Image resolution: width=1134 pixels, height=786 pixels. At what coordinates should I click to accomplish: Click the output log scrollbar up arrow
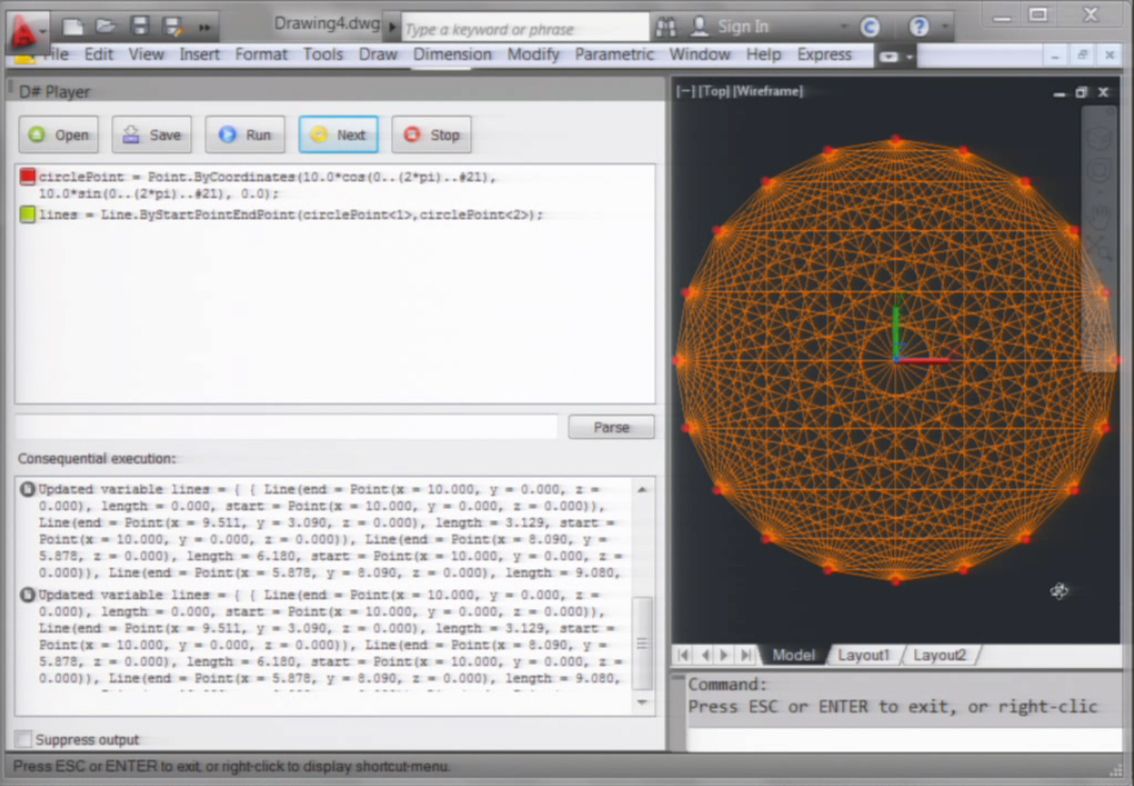tap(642, 490)
